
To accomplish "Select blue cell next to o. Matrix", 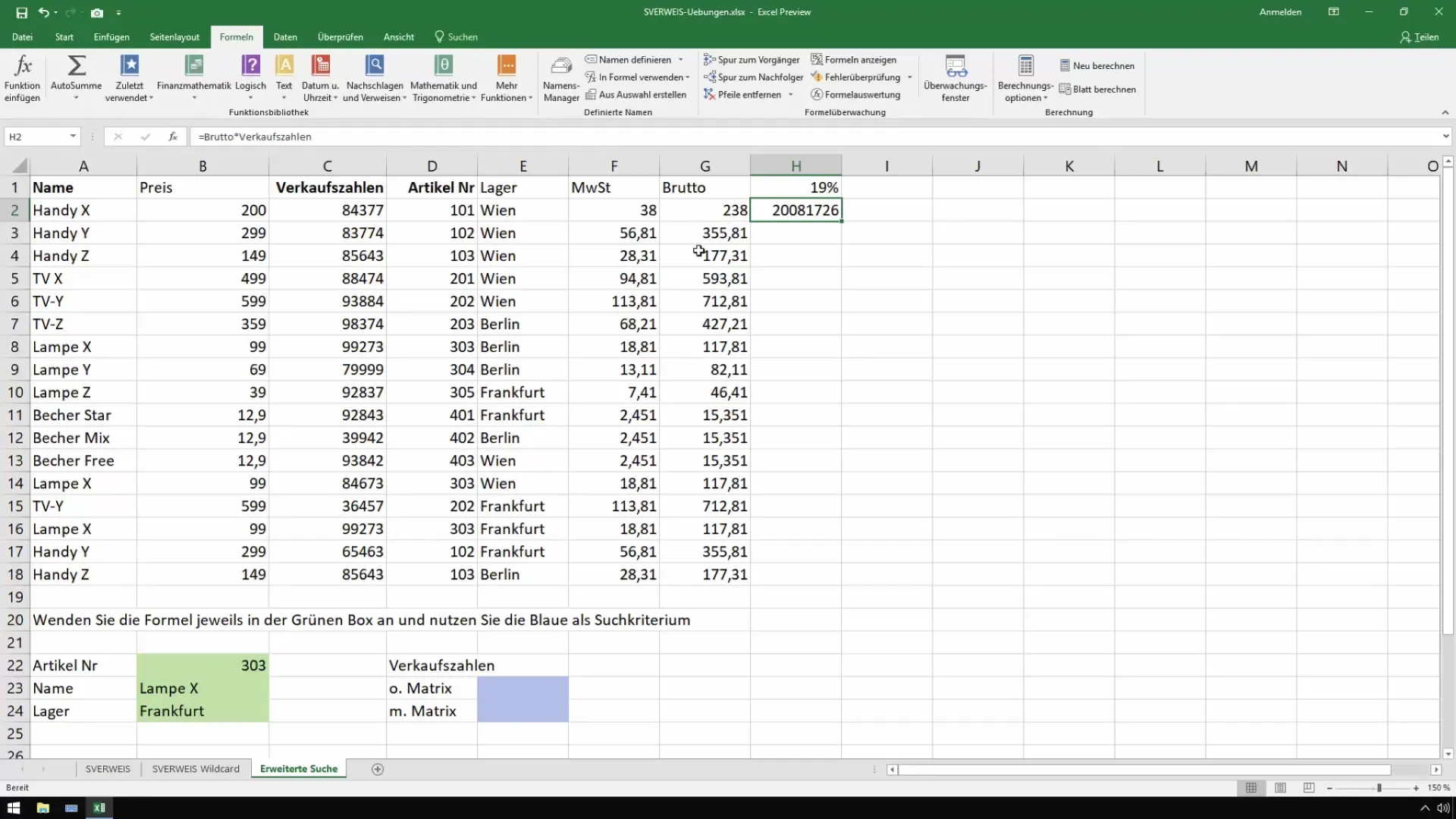I will click(x=522, y=688).
